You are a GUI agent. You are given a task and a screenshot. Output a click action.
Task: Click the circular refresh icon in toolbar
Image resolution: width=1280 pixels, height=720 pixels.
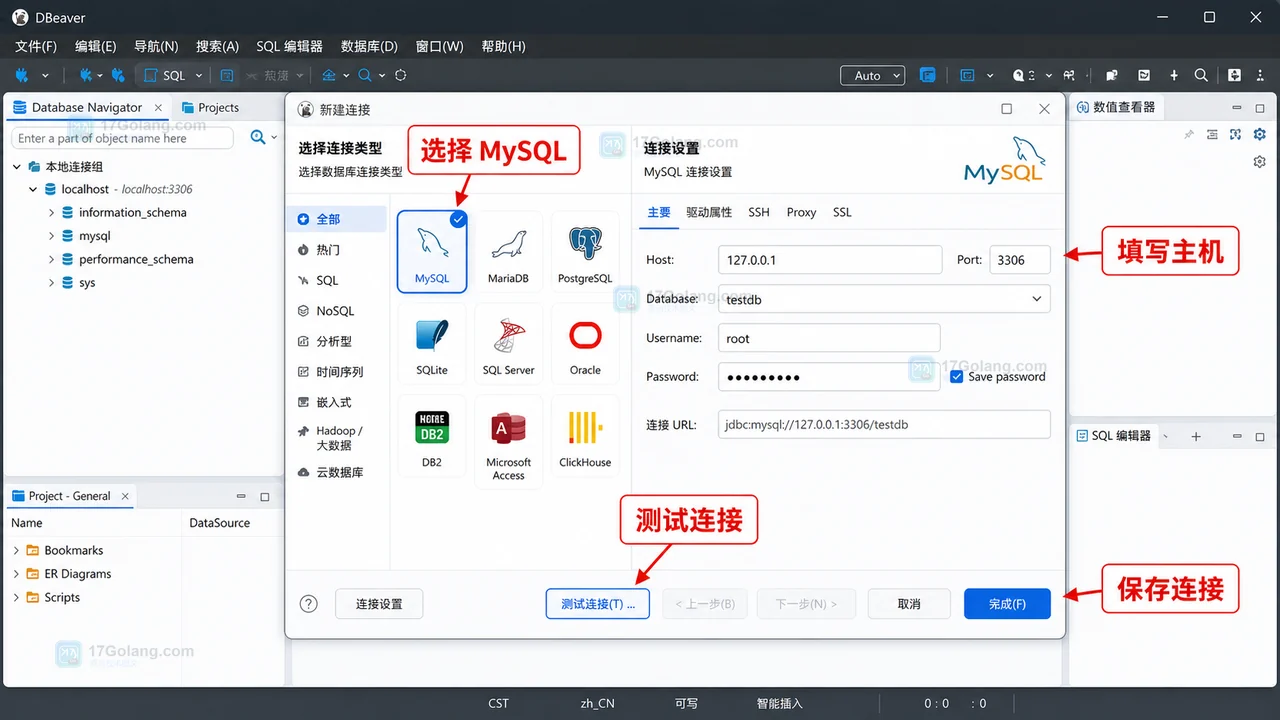(x=401, y=75)
